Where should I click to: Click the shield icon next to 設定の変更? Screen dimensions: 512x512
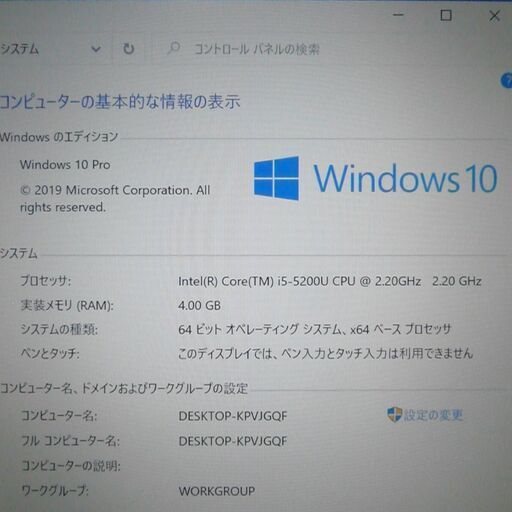tap(394, 414)
